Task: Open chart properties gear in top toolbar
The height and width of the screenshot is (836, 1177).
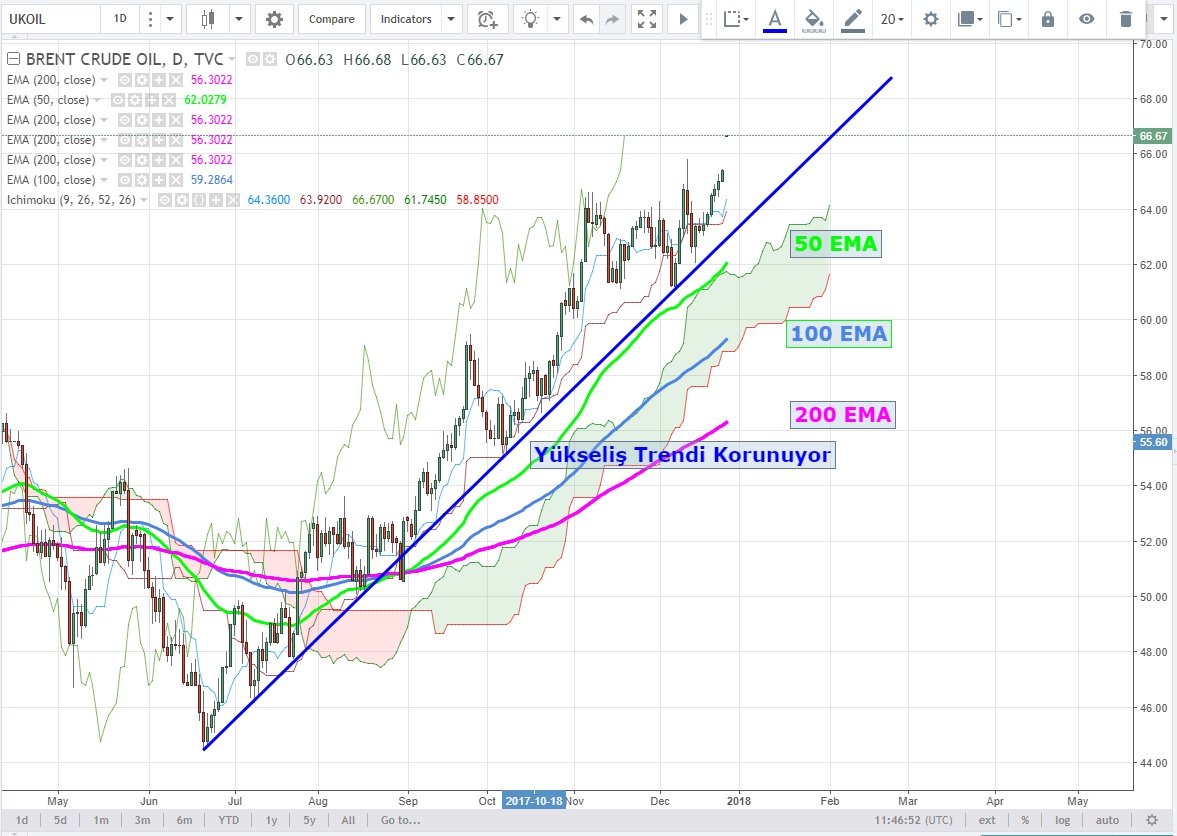Action: 274,19
